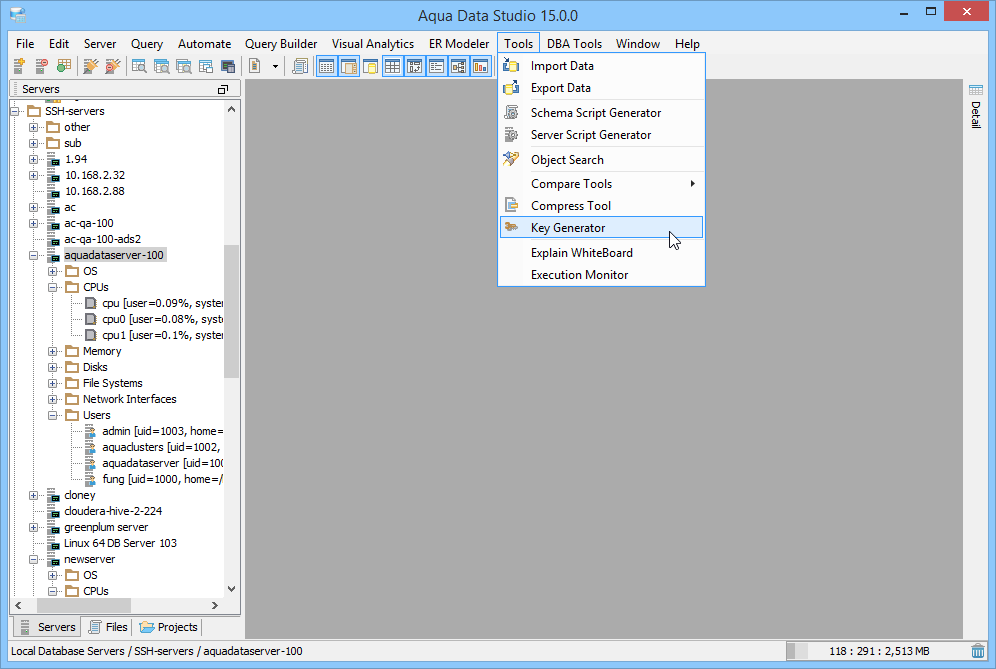The height and width of the screenshot is (669, 996).
Task: Open the Query Builder menu
Action: tap(281, 44)
